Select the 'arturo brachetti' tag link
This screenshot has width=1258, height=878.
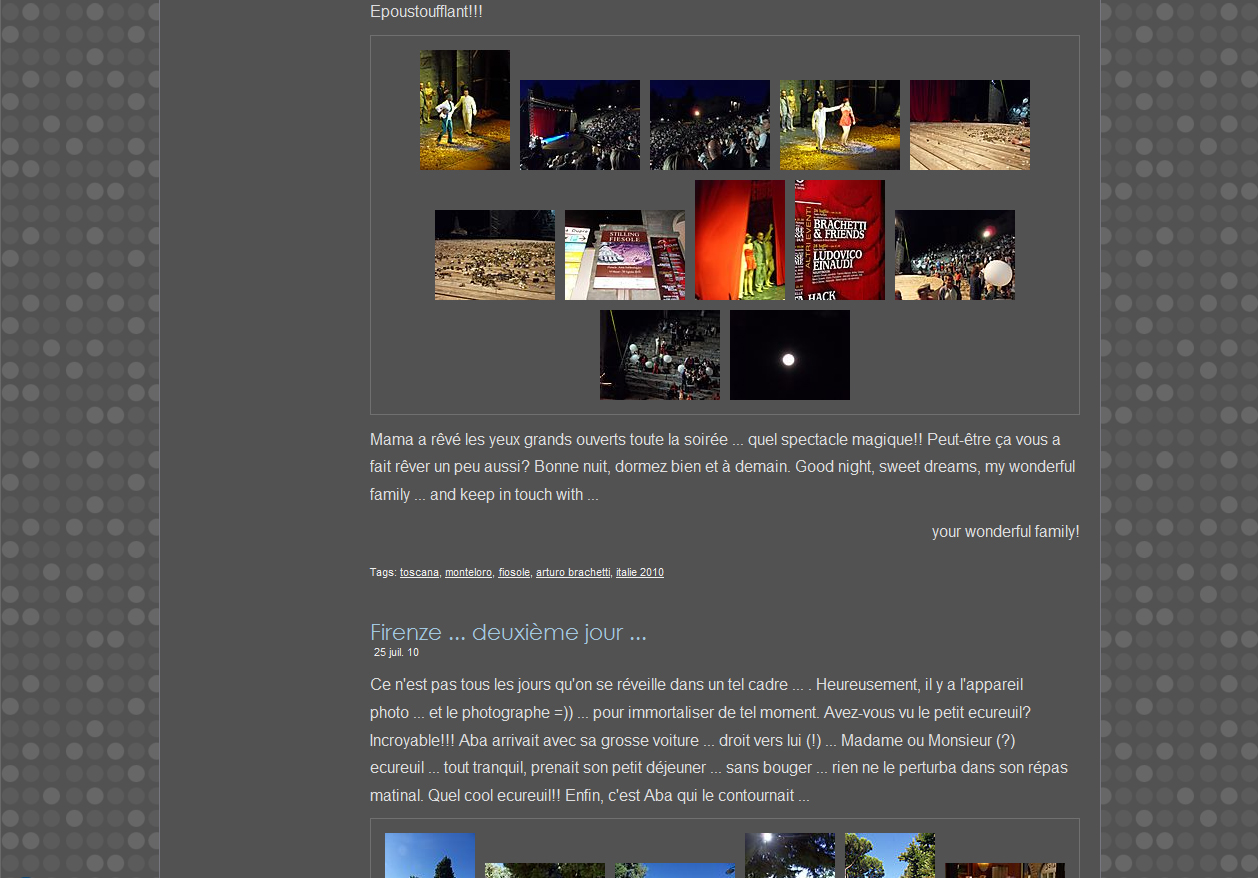pyautogui.click(x=572, y=573)
